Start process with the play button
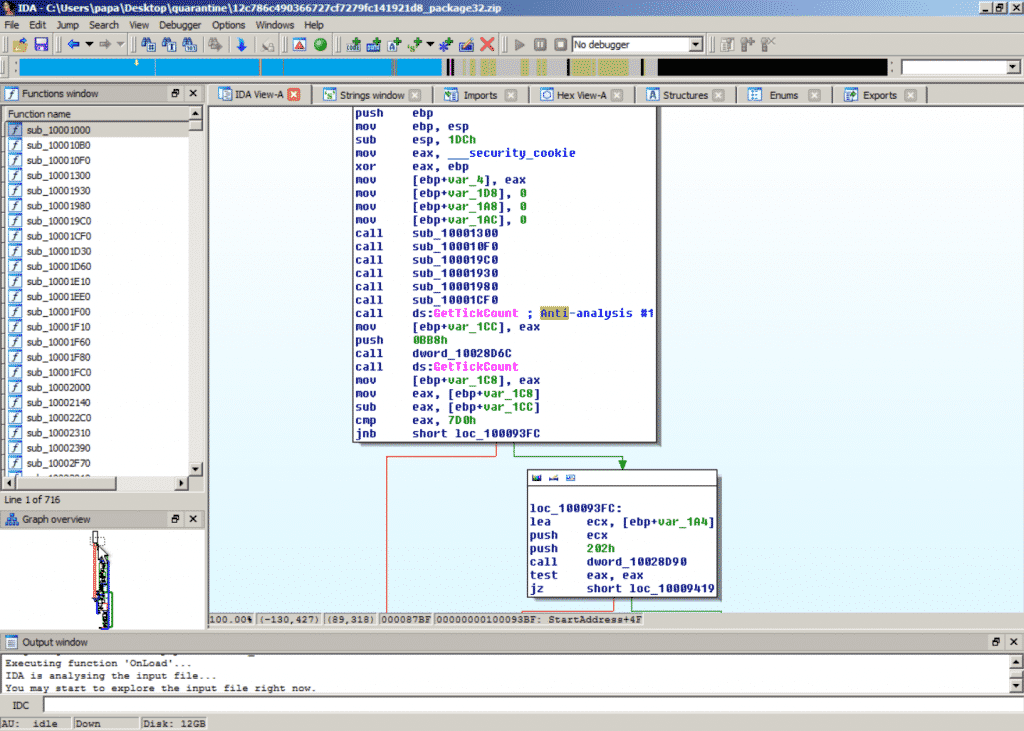The height and width of the screenshot is (731, 1024). [520, 44]
